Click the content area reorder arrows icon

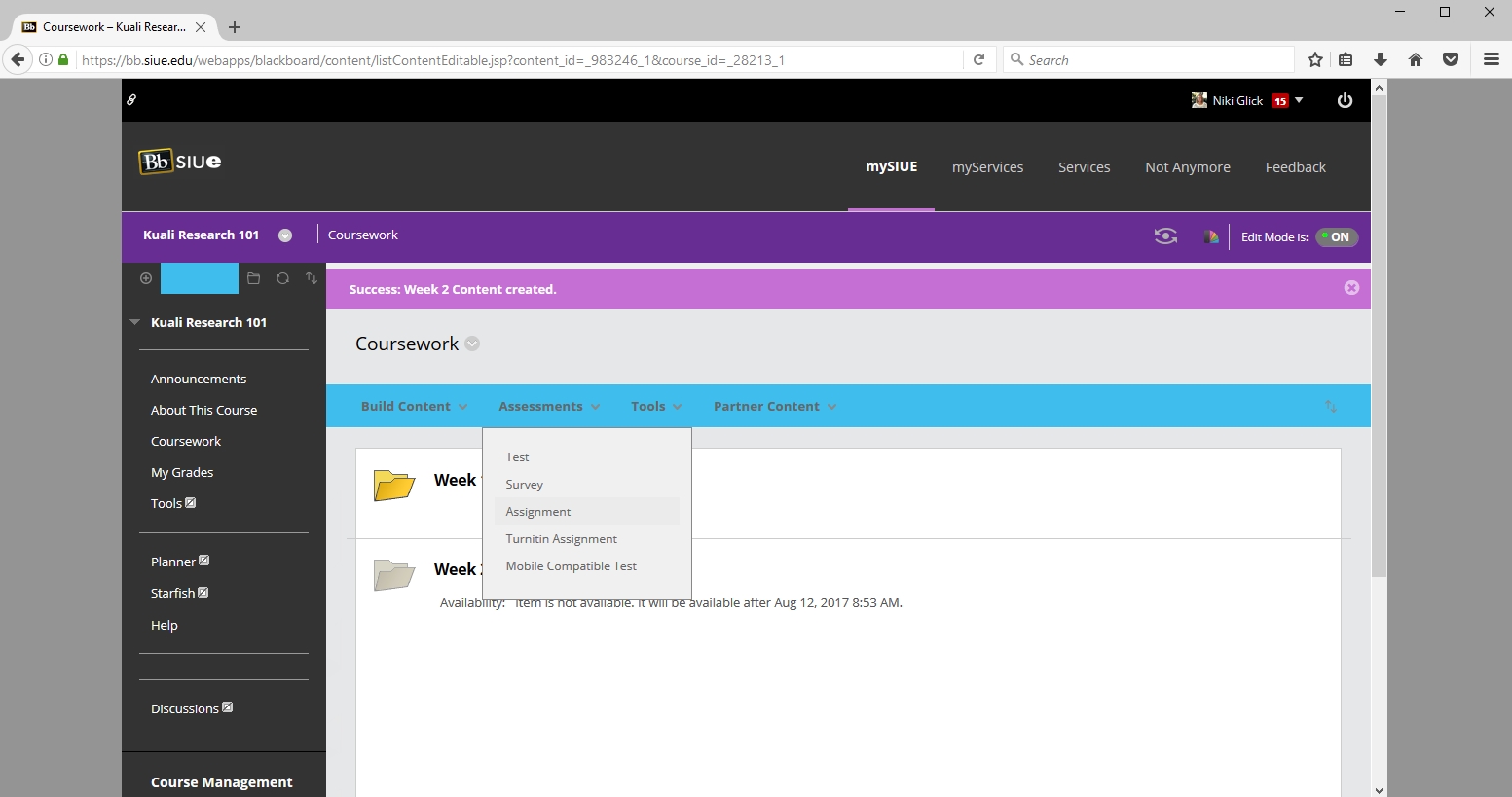pyautogui.click(x=1330, y=407)
